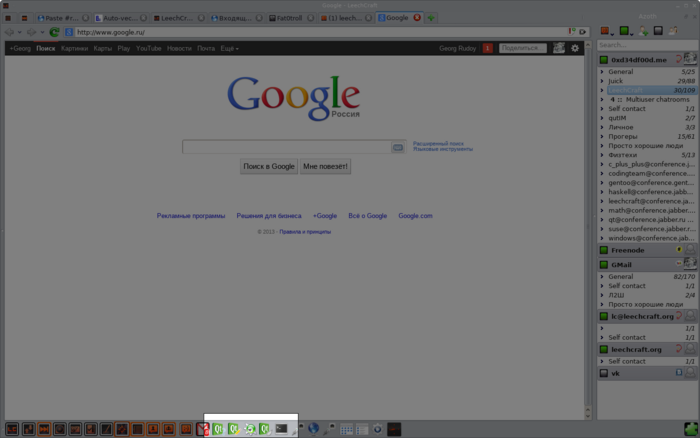700x438 pixels.
Task: Click the Google favicon beside the URL
Action: coord(69,32)
